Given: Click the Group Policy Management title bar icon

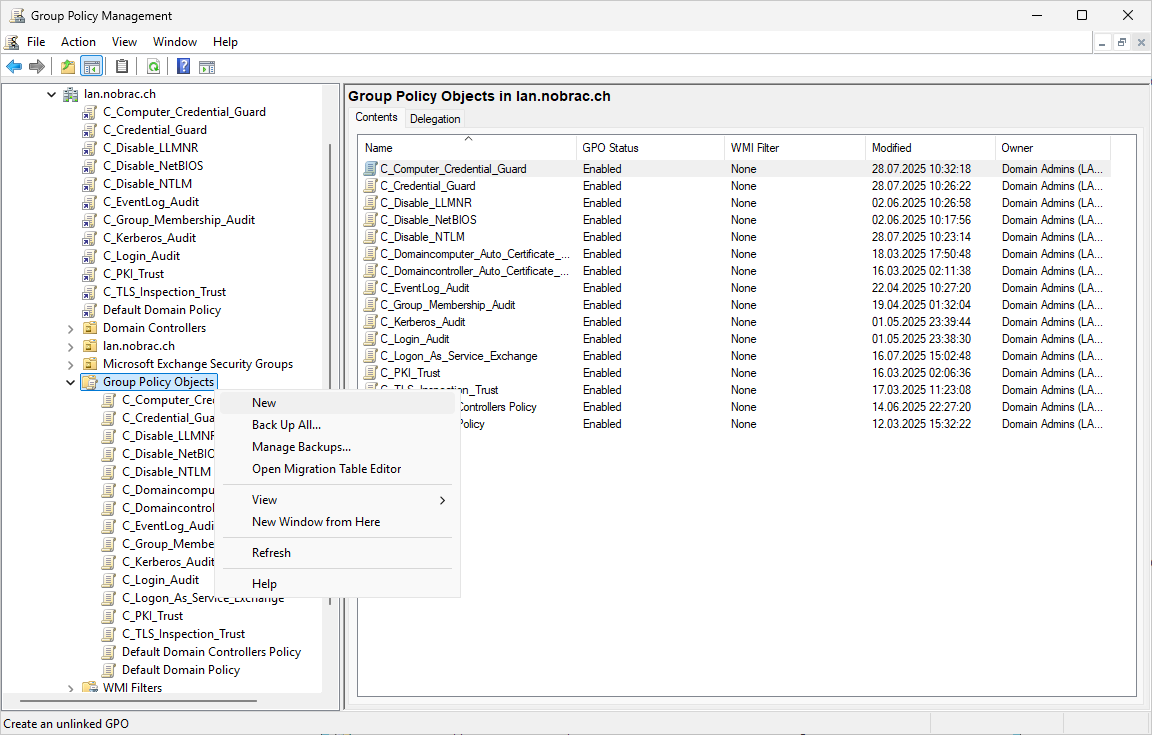Looking at the screenshot, I should coord(16,15).
